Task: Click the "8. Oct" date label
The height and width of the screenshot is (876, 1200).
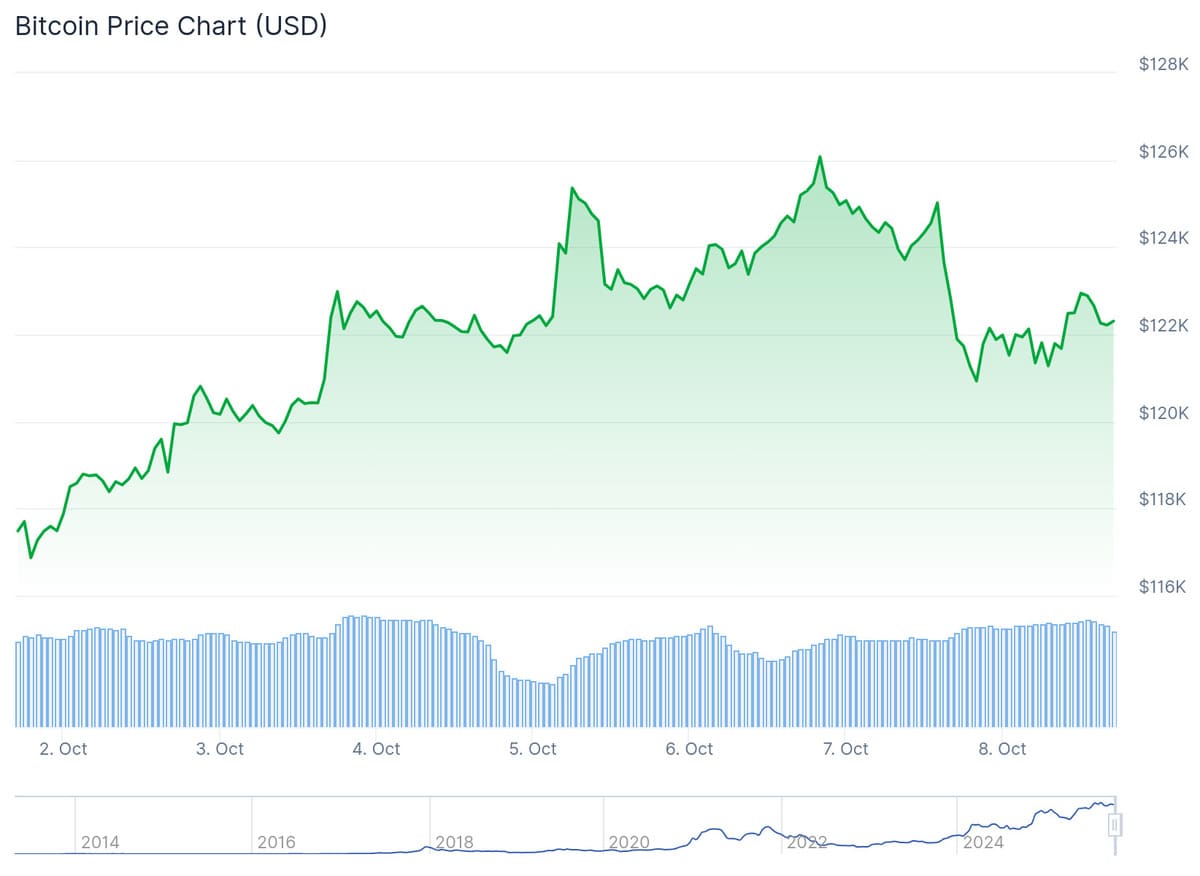Action: click(1002, 749)
